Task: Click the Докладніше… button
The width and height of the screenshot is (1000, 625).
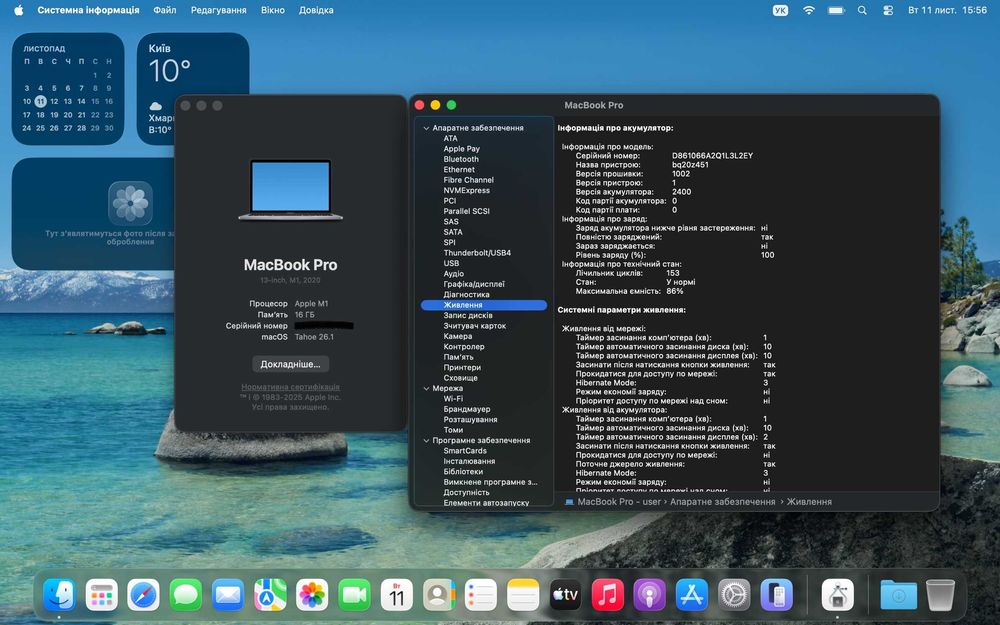Action: point(290,364)
